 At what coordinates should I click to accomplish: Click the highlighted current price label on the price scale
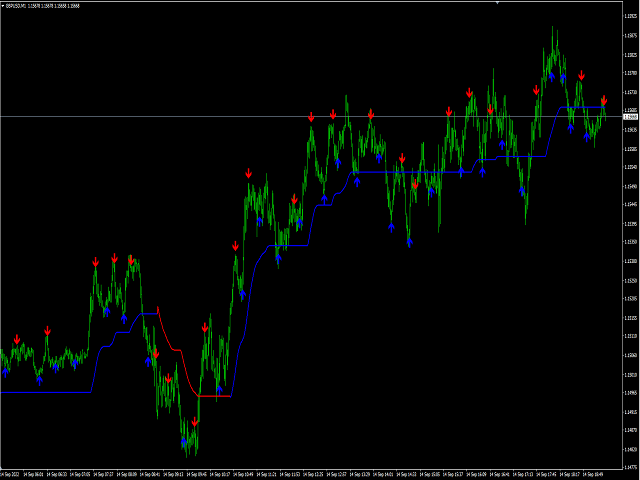tap(631, 117)
